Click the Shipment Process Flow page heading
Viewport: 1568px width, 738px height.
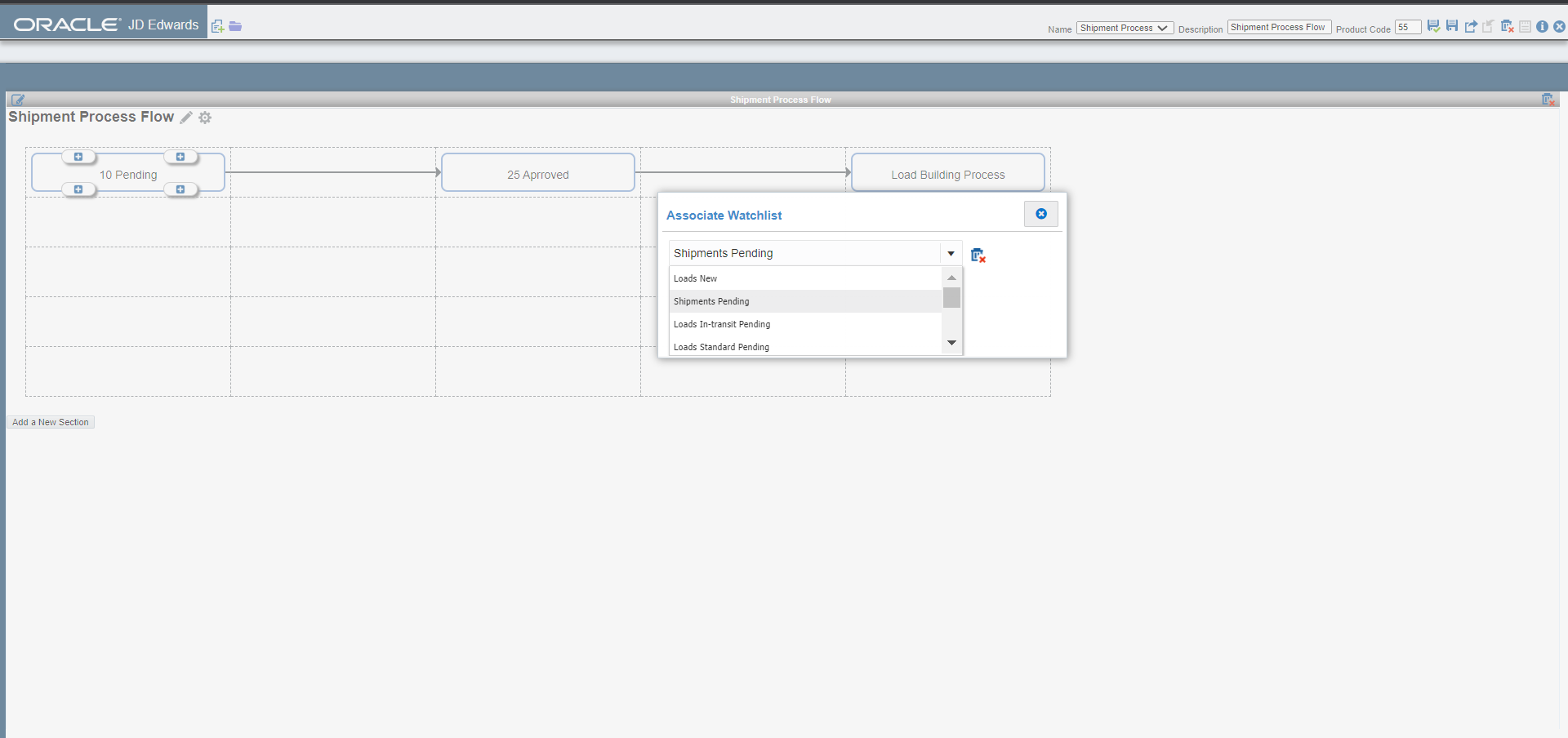pos(91,117)
